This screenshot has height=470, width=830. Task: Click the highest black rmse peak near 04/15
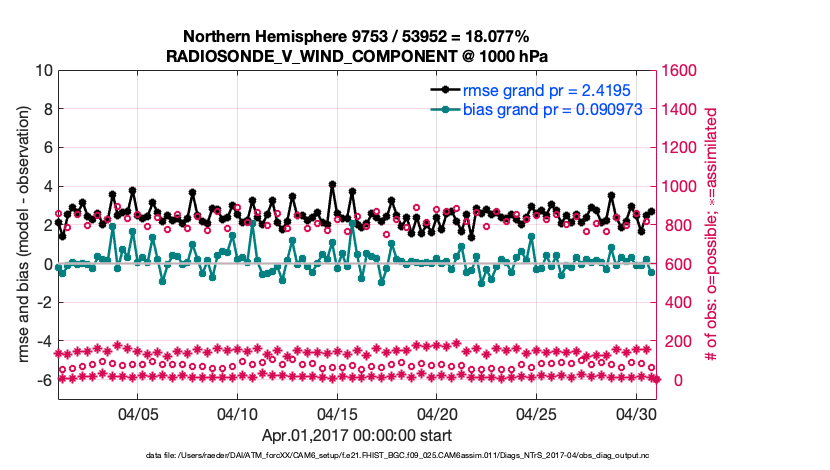click(x=332, y=185)
